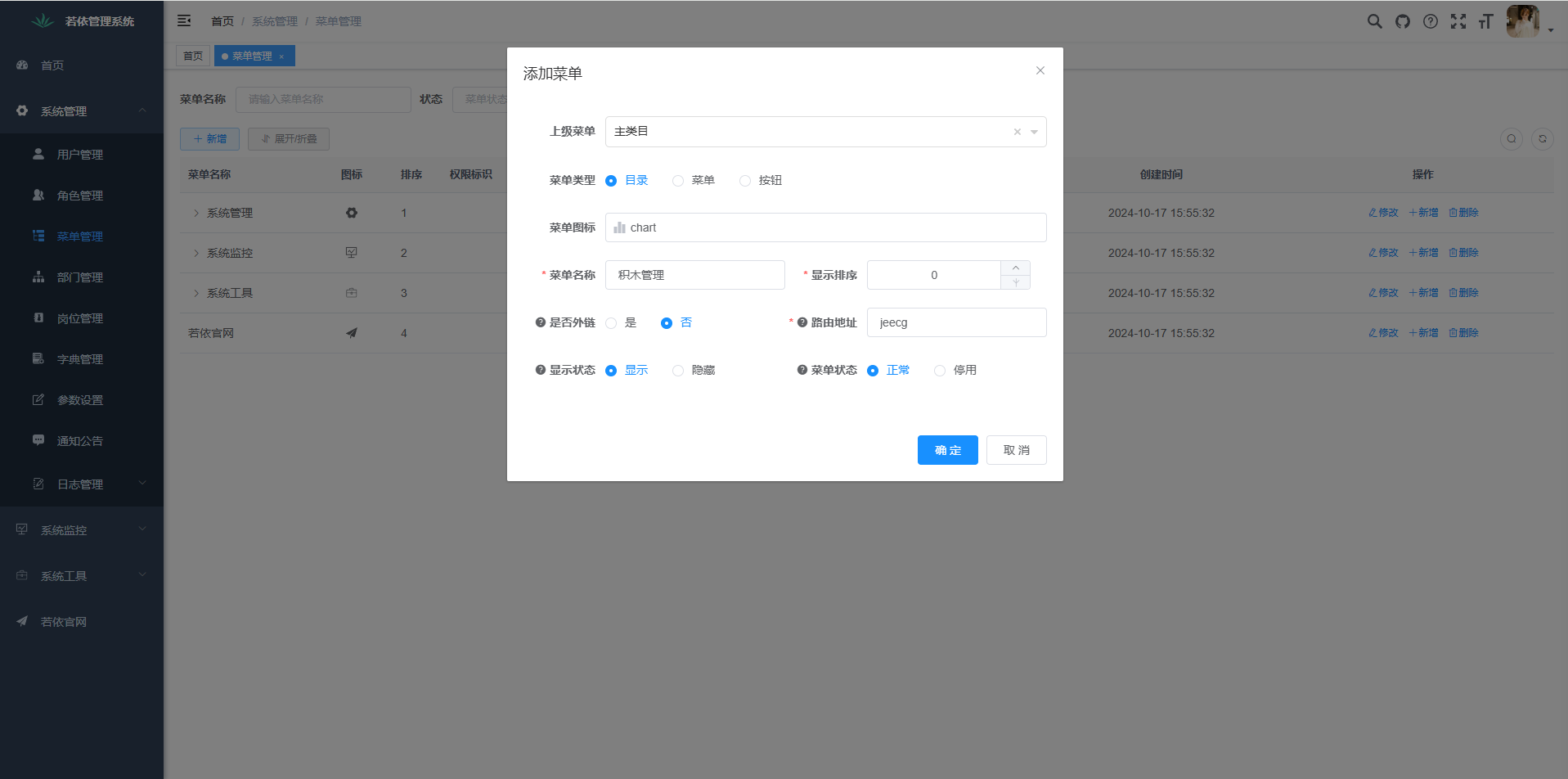This screenshot has height=779, width=1568.
Task: Open 部门管理 in sidebar
Action: click(82, 277)
